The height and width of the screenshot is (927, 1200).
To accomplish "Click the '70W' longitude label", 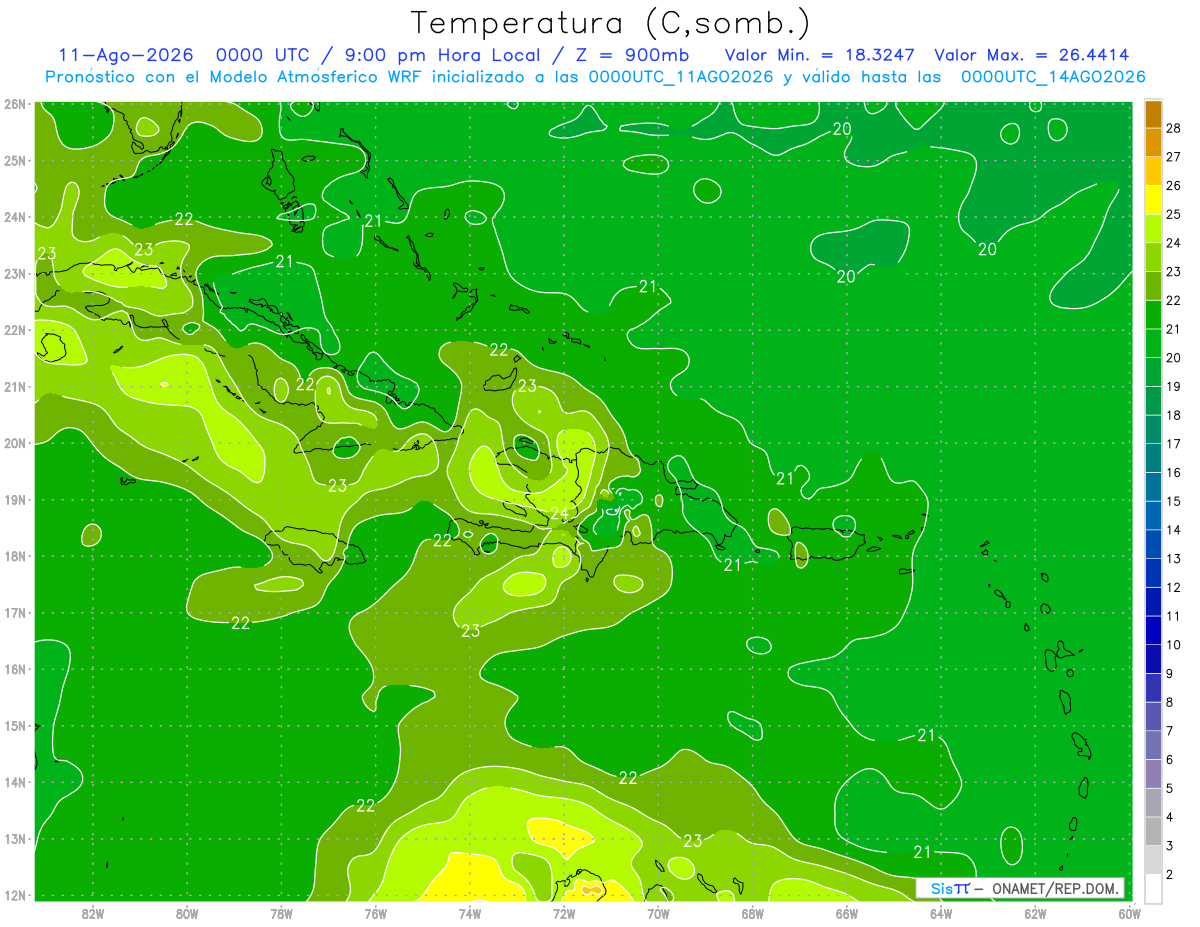I will 658,912.
